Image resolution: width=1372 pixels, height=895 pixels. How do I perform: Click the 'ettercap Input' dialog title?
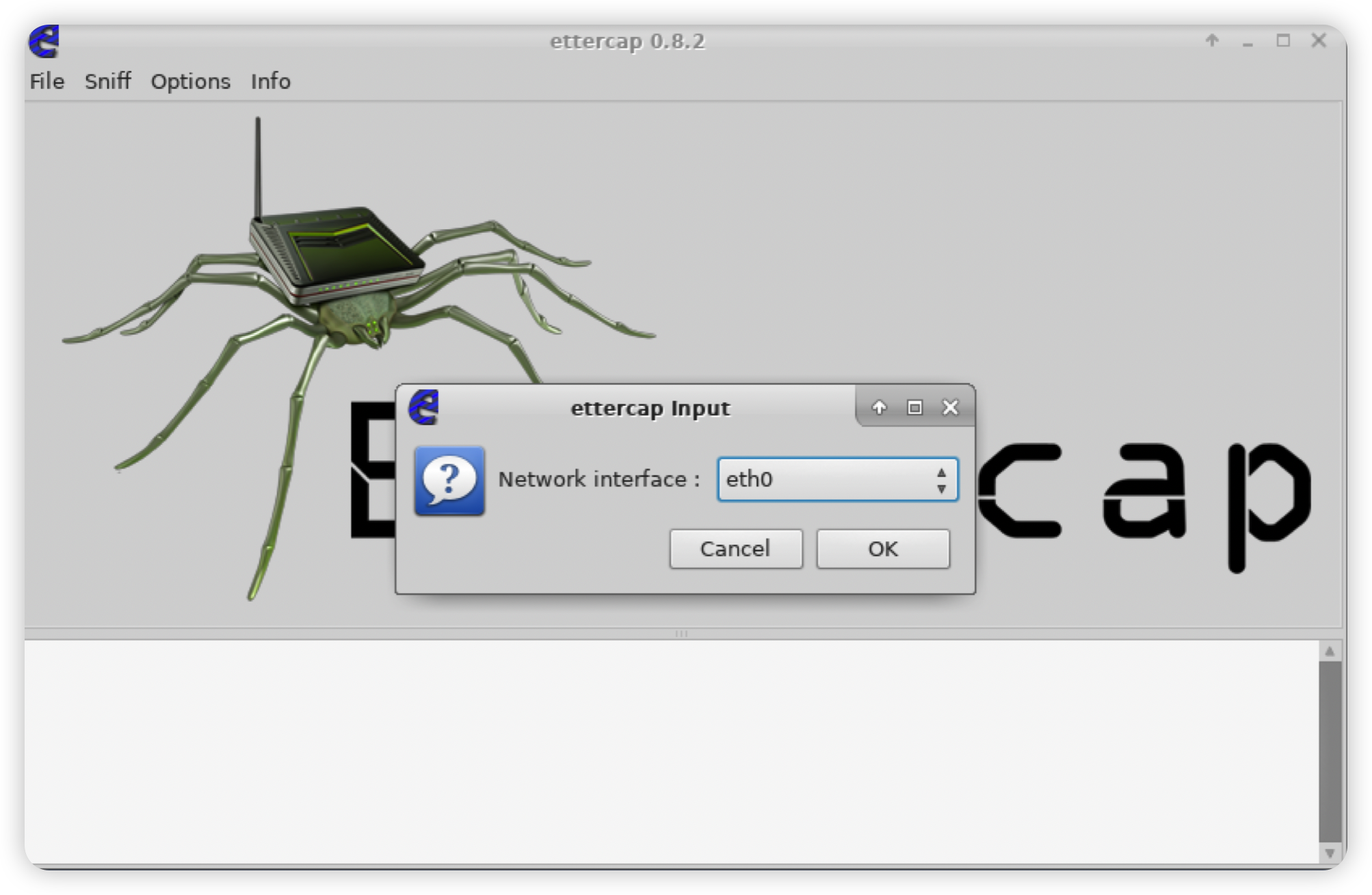pos(650,408)
